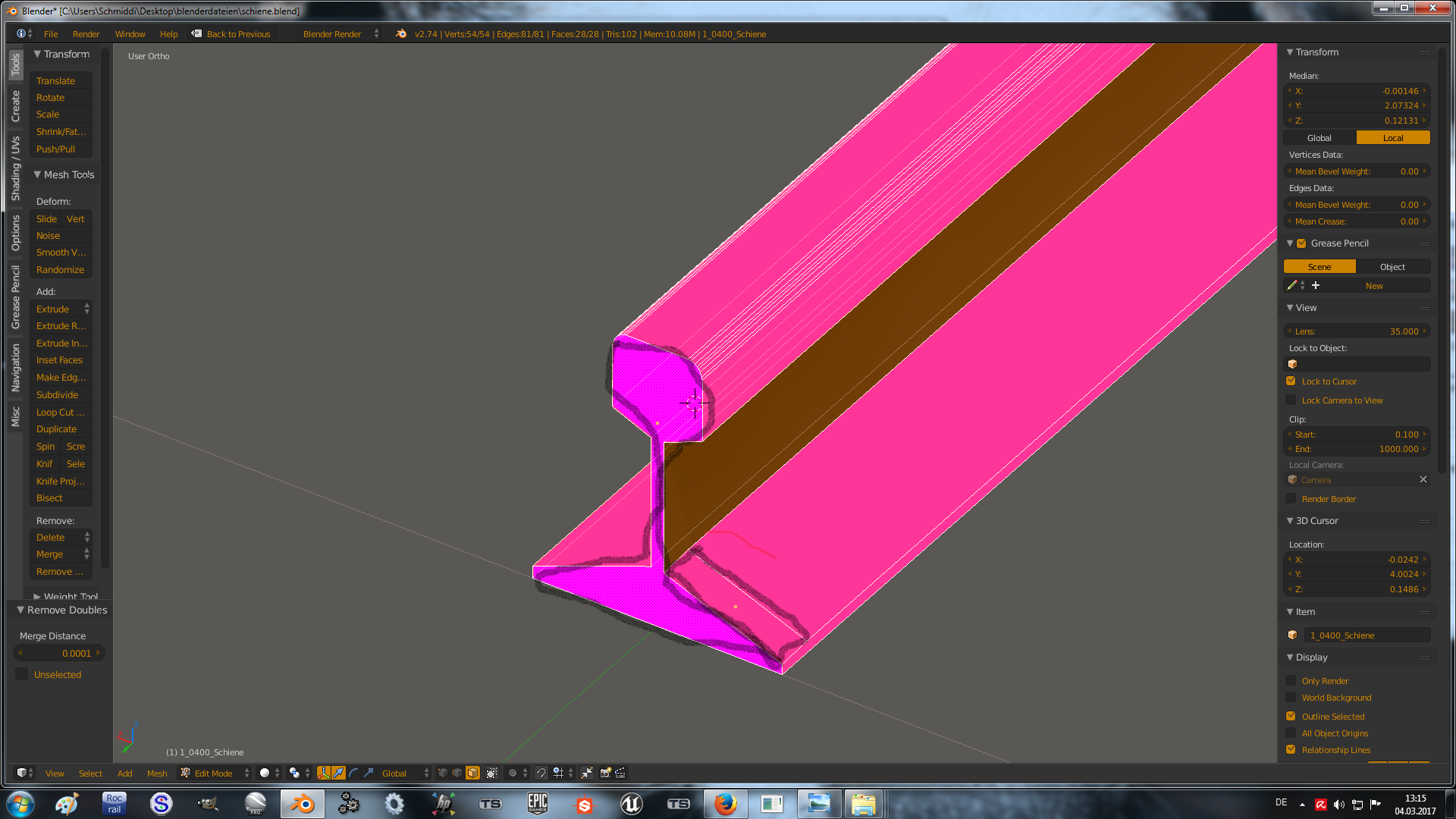Toggle the 3D manipulator widget icon
This screenshot has height=819, width=1456.
click(x=324, y=773)
